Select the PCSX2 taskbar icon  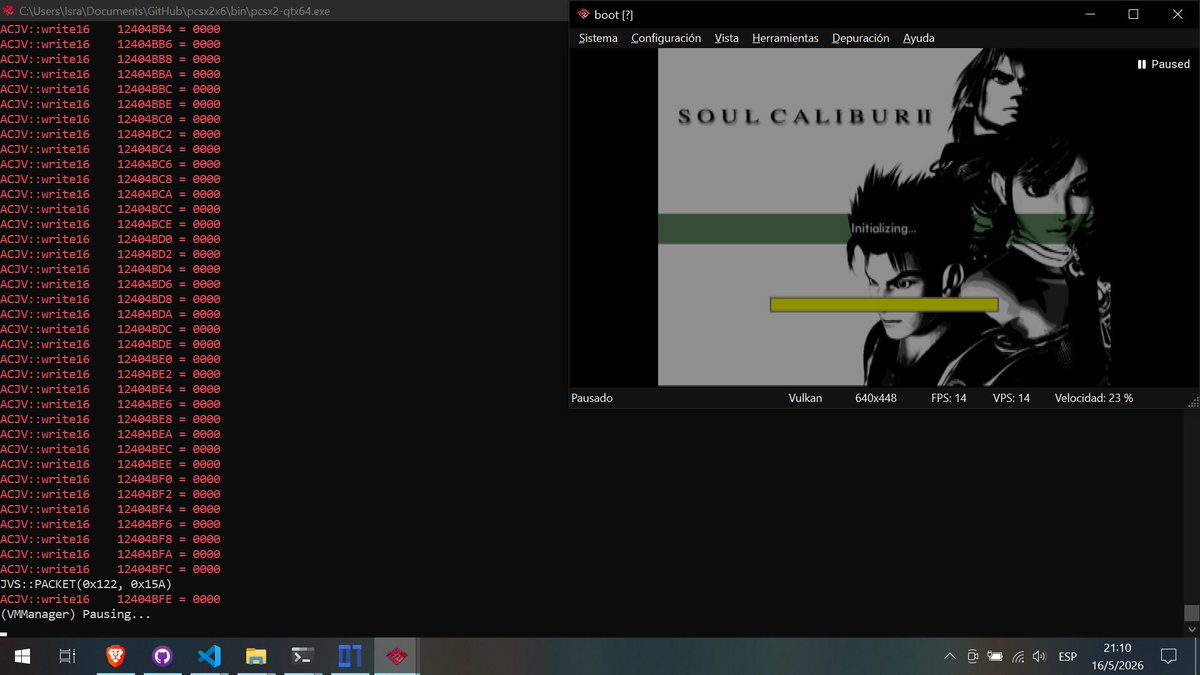(x=397, y=656)
